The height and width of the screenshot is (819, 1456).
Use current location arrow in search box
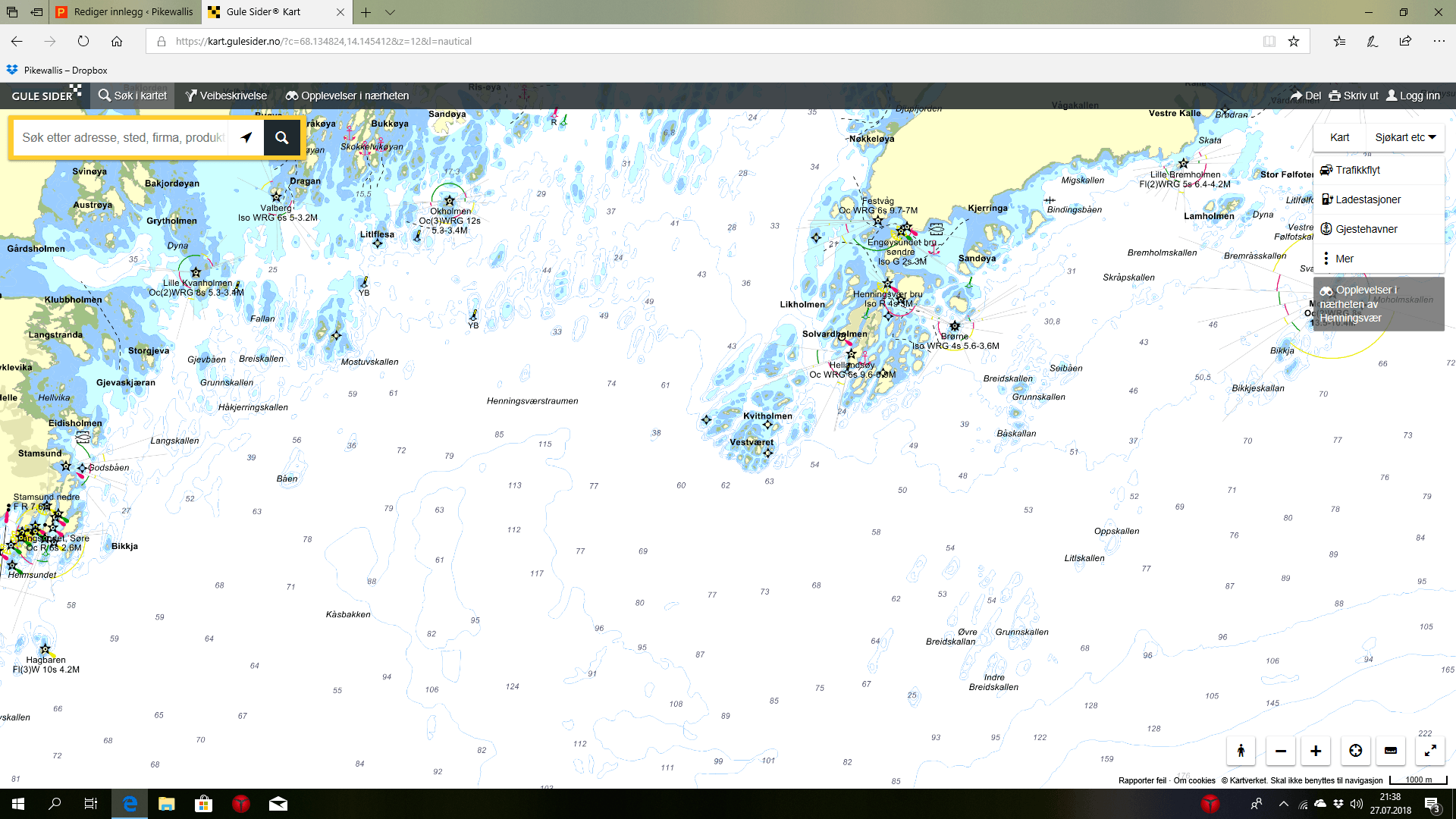pyautogui.click(x=246, y=137)
